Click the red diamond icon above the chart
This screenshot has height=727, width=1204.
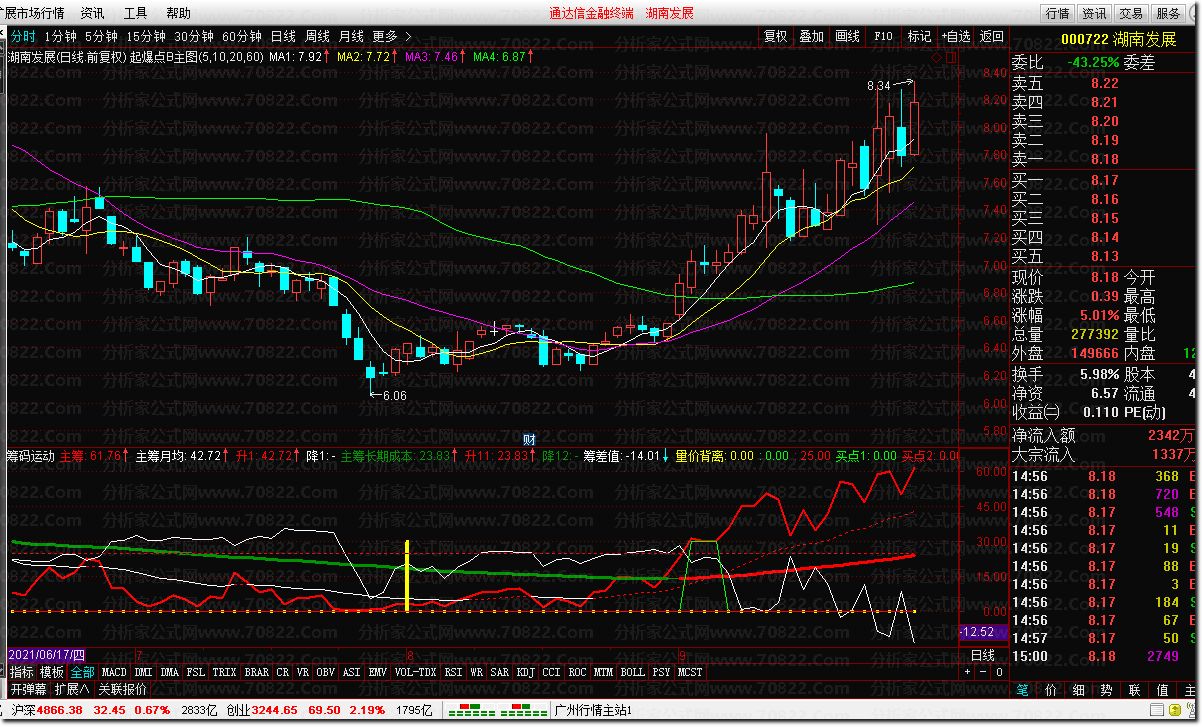tap(935, 58)
